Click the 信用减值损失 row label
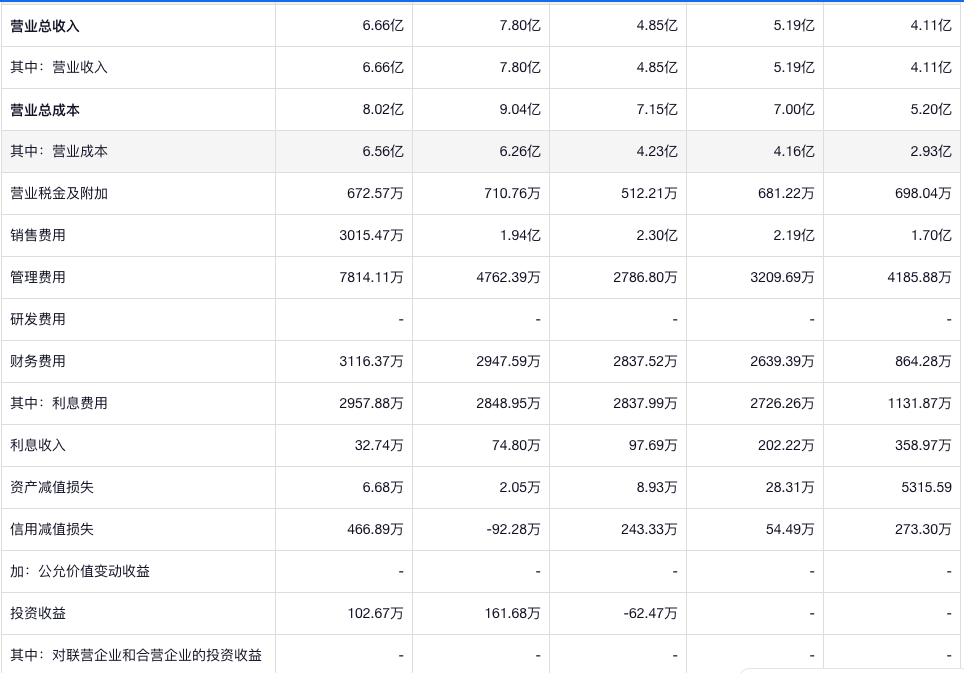The image size is (964, 673). [x=52, y=530]
